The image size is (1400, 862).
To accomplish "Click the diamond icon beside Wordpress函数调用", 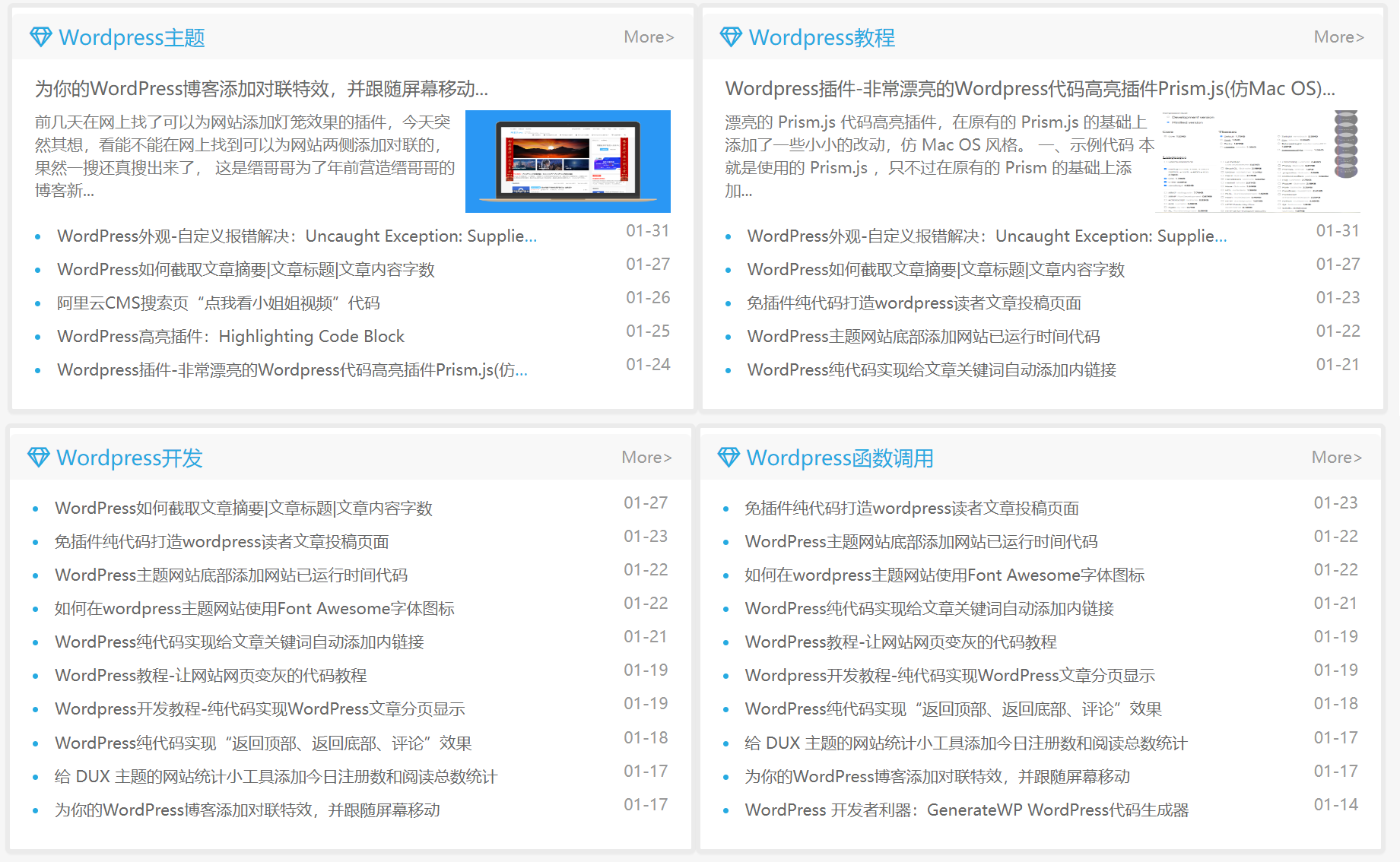I will [x=729, y=458].
